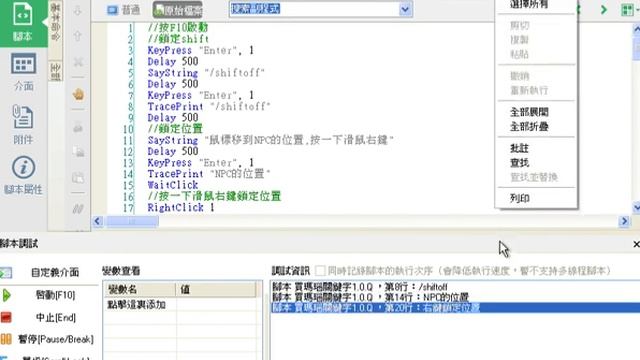The image size is (640, 360).
Task: Click the red stop icon for 中止[End]
Action: 6,317
